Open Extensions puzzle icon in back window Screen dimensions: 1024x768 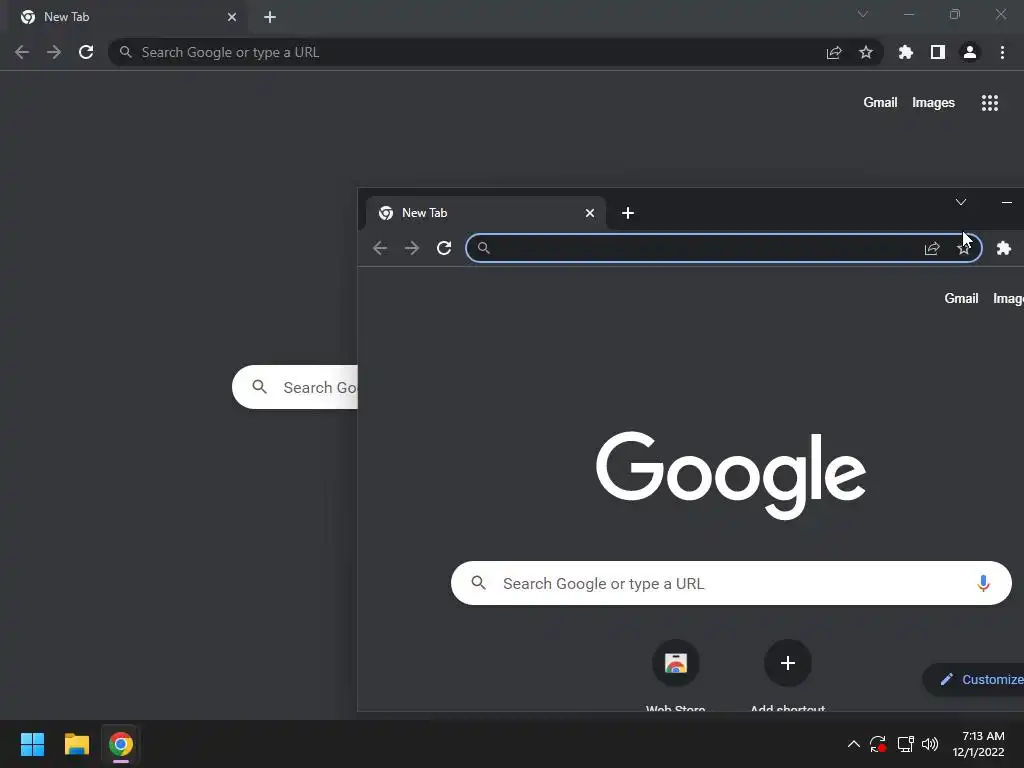pyautogui.click(x=906, y=52)
